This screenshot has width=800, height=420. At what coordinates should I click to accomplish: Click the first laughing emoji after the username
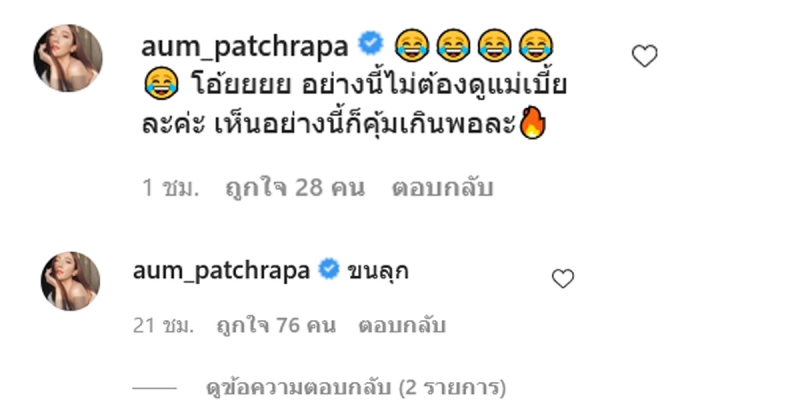point(412,45)
